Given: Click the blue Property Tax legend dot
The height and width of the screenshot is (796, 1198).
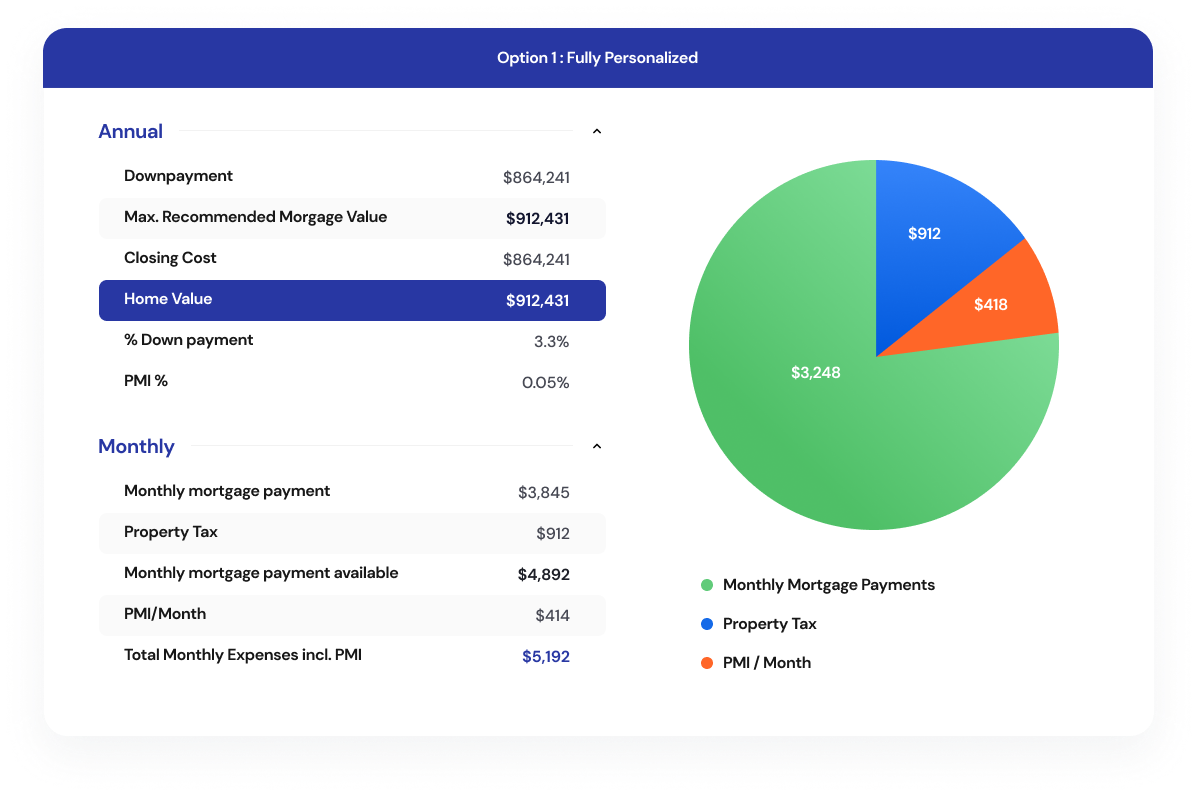Looking at the screenshot, I should click(x=707, y=624).
